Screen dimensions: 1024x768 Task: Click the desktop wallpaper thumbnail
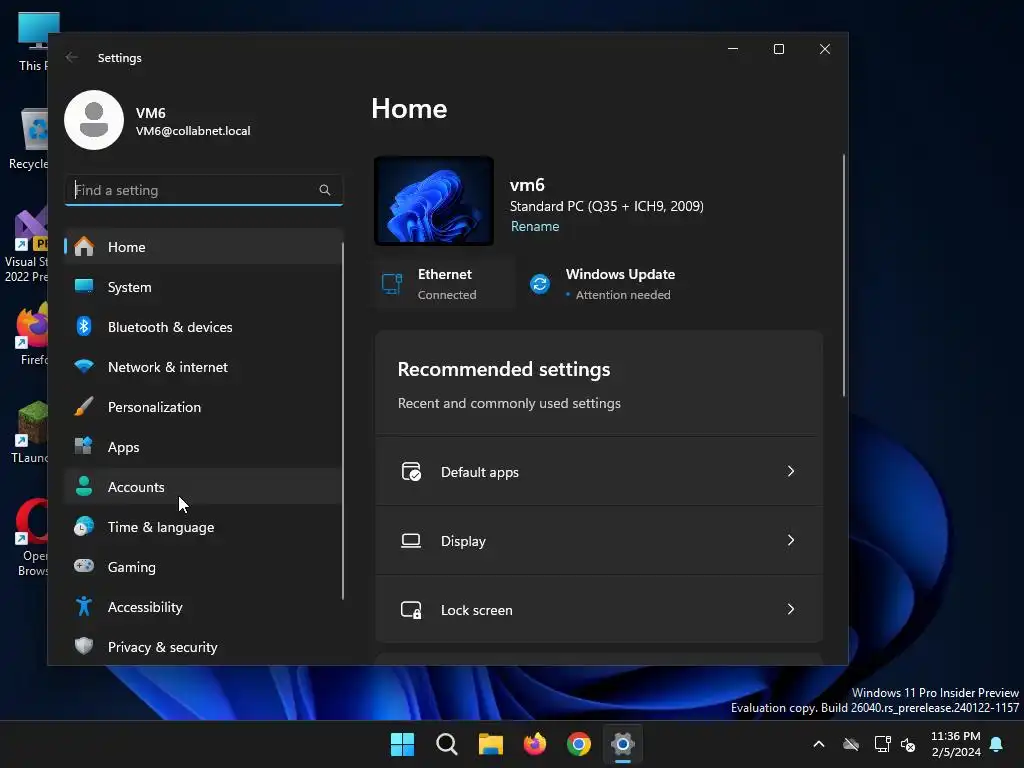click(x=434, y=200)
